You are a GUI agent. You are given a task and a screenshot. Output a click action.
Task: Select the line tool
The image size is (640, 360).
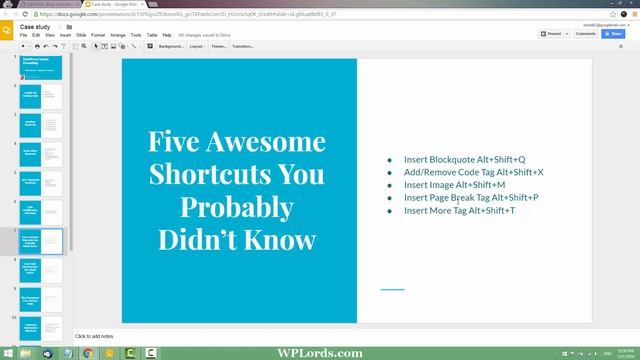tap(133, 47)
